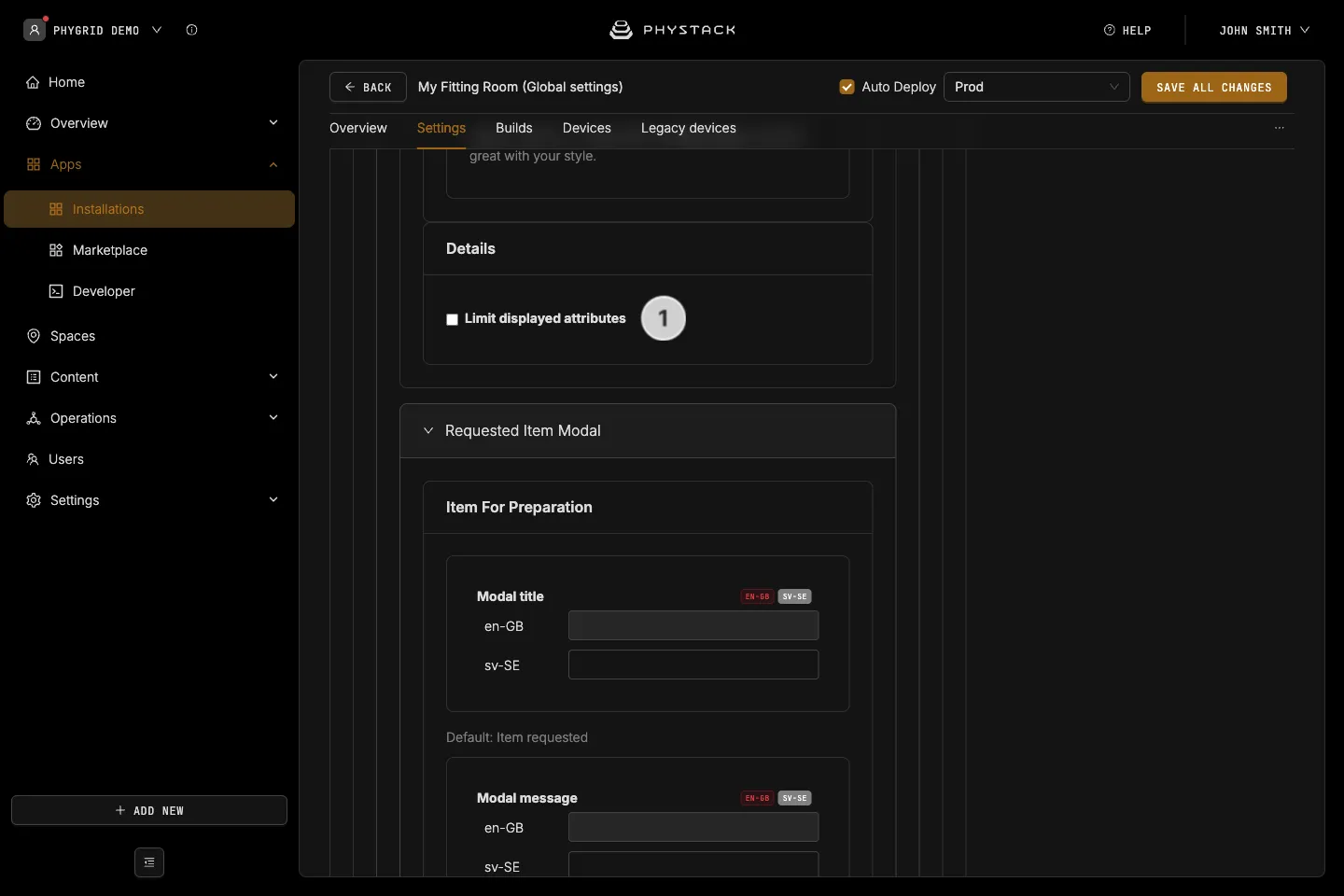Focus the Modal title en-GB input
The image size is (1344, 896).
click(x=693, y=625)
